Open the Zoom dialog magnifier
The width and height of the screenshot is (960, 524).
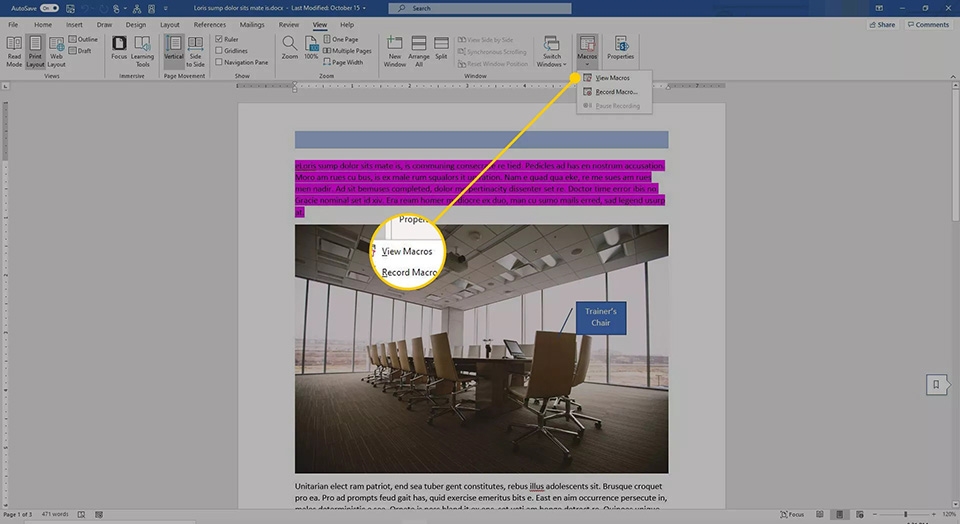coord(290,48)
